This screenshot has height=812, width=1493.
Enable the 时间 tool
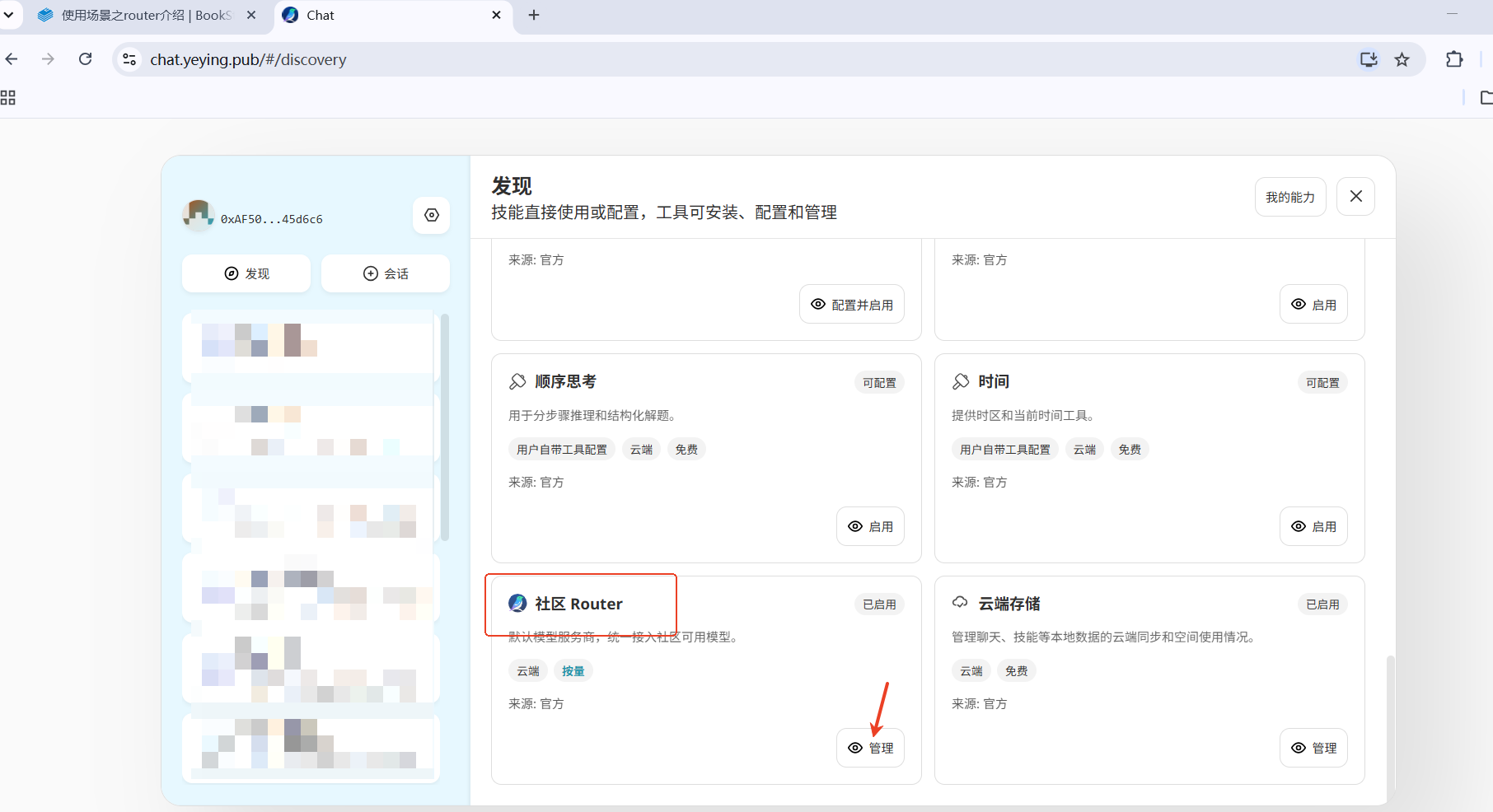click(x=1313, y=526)
